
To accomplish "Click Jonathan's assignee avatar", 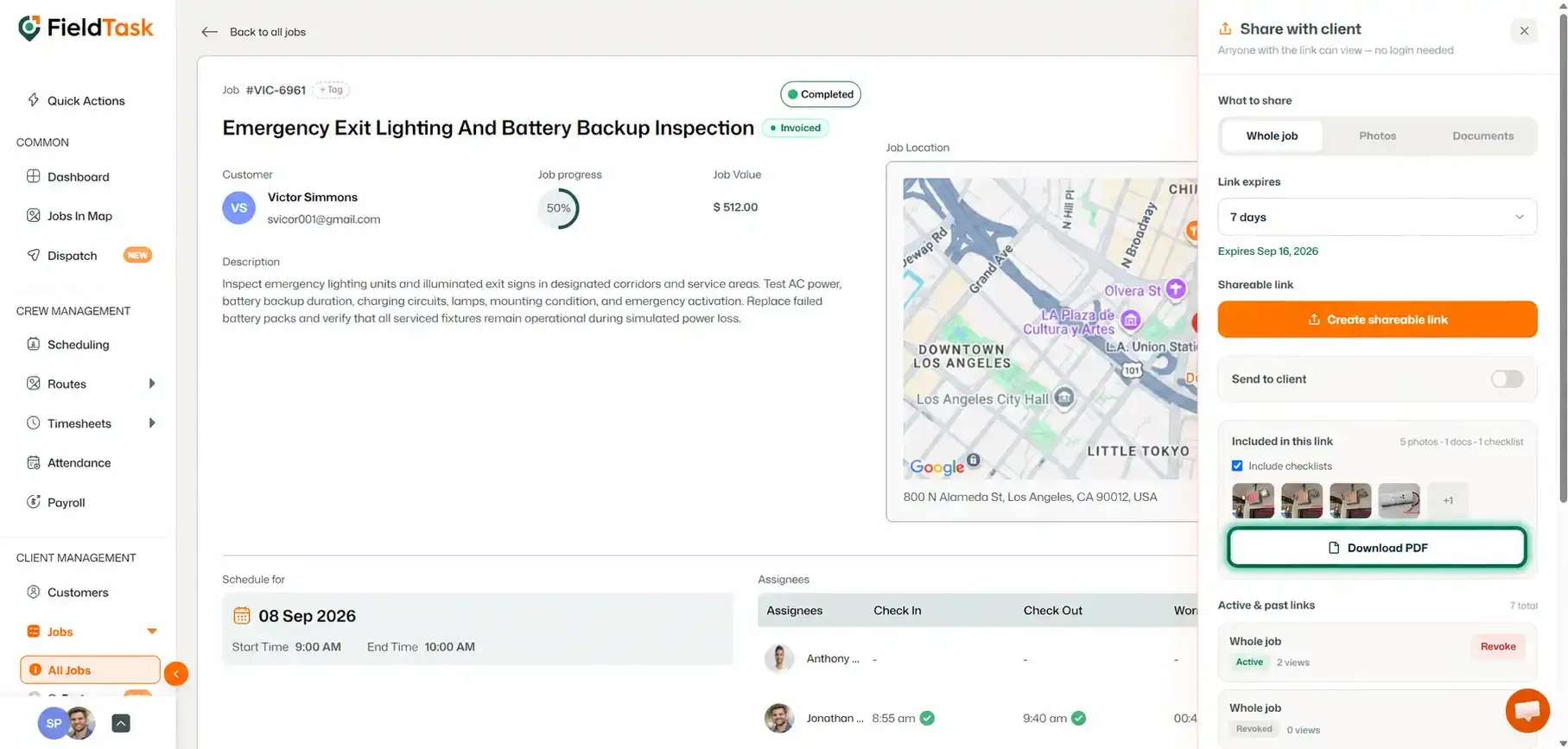I will (778, 718).
